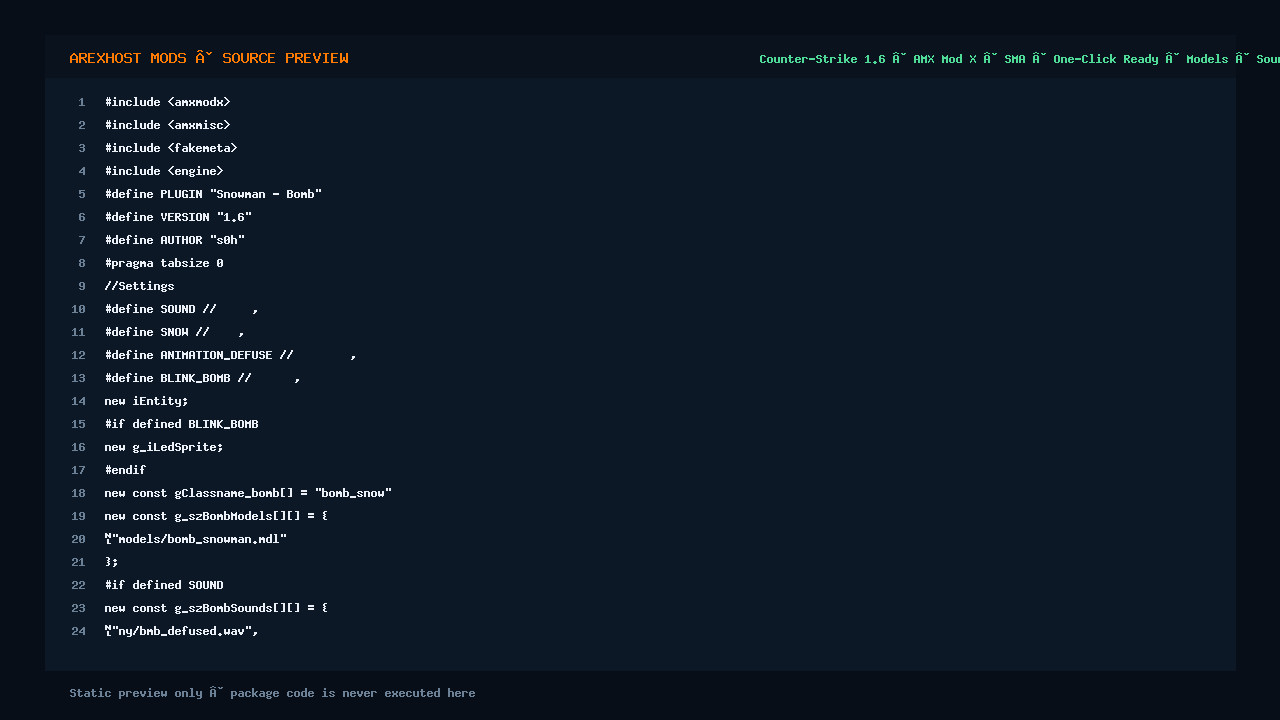Select the line '#include <fakemeta>'
This screenshot has height=720, width=1280.
point(171,148)
